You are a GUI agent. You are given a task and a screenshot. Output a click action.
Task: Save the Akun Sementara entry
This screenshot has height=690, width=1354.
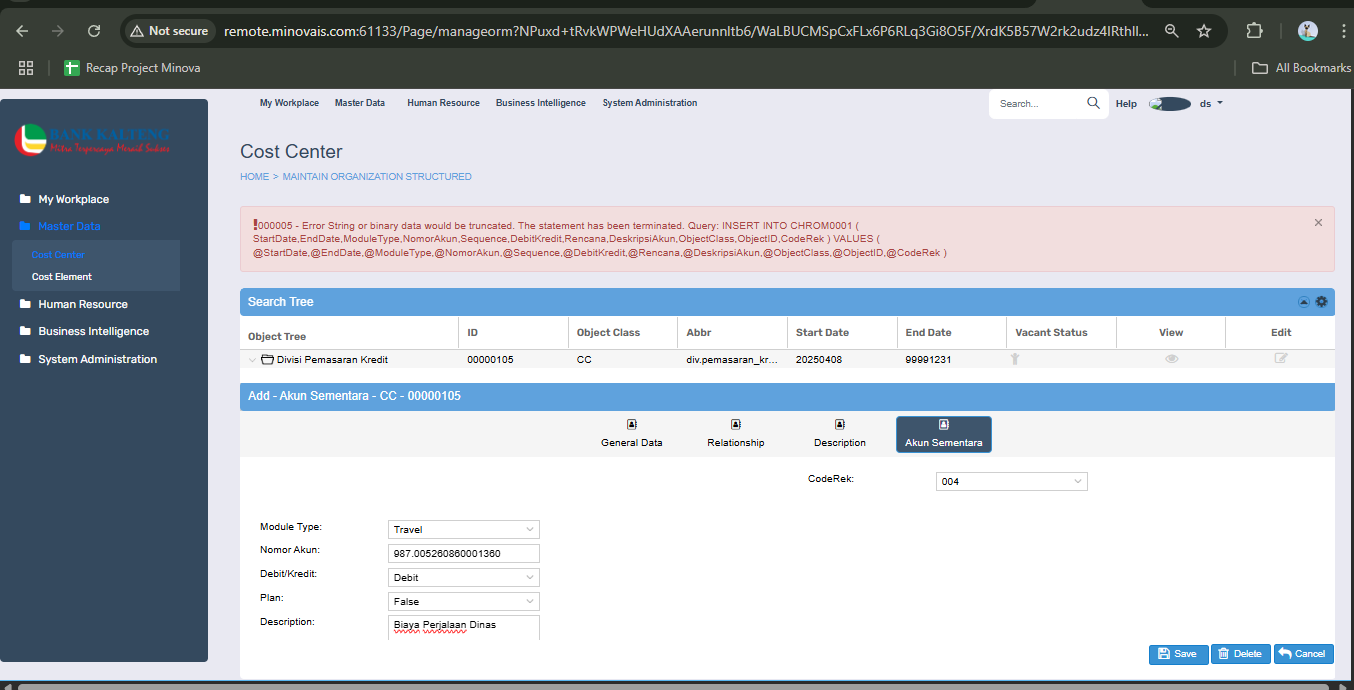(x=1178, y=654)
